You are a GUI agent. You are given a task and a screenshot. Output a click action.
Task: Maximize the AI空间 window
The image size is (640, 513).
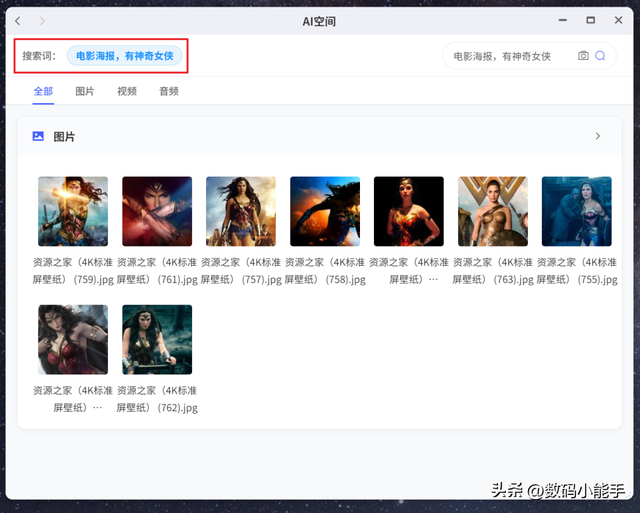pos(591,21)
